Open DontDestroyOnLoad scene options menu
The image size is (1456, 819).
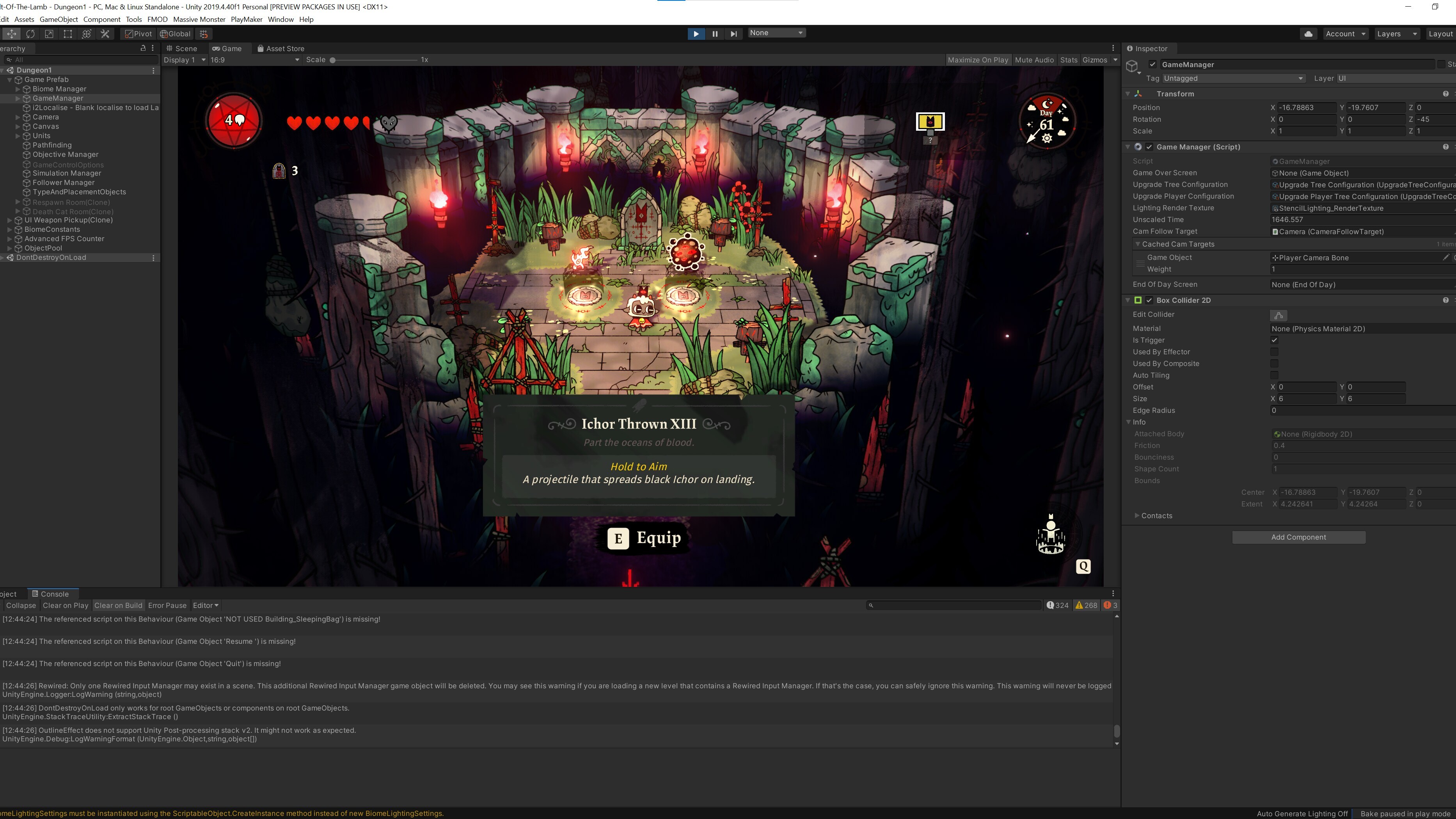click(153, 258)
